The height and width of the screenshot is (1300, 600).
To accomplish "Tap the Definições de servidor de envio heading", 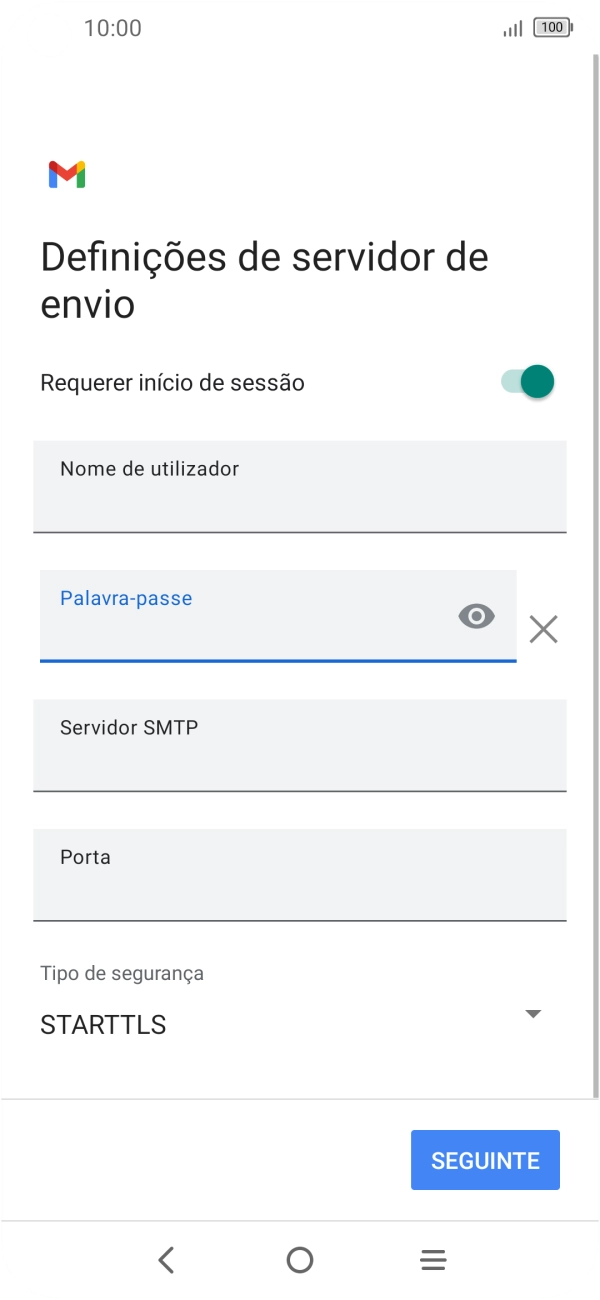I will pyautogui.click(x=264, y=280).
